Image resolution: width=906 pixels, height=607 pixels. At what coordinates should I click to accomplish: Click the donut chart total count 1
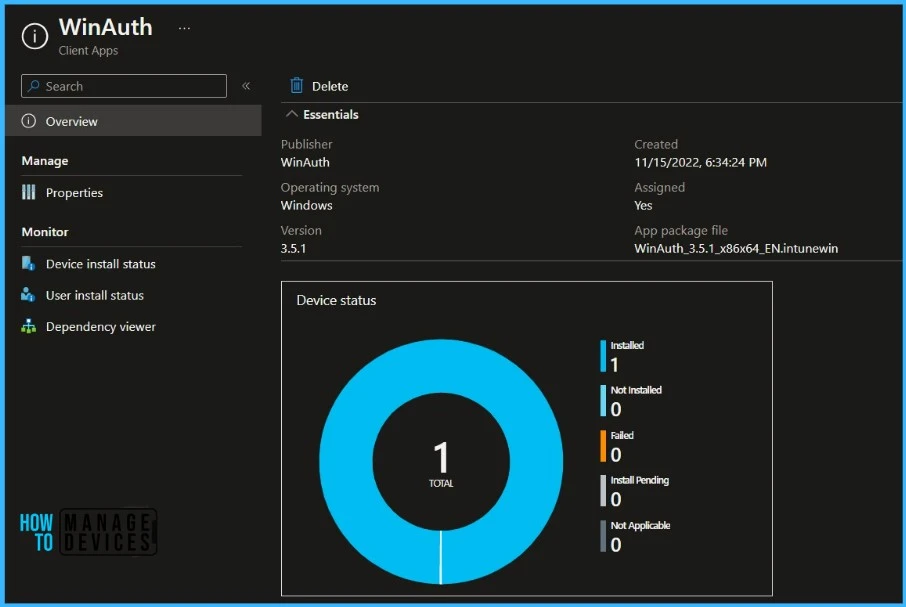point(441,457)
